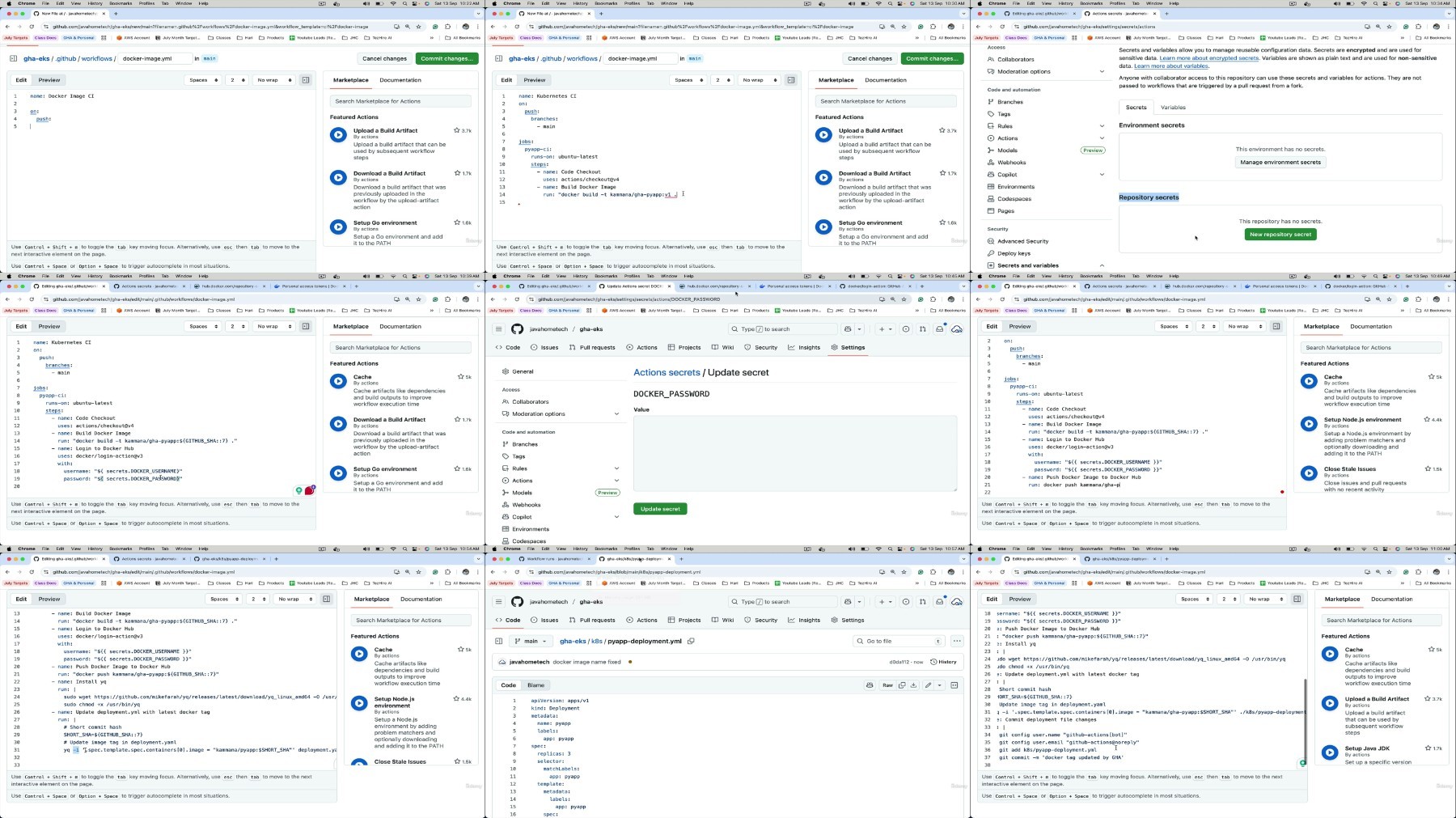Open Deploy keys in the settings sidebar
The height and width of the screenshot is (818, 1456).
click(x=1014, y=253)
